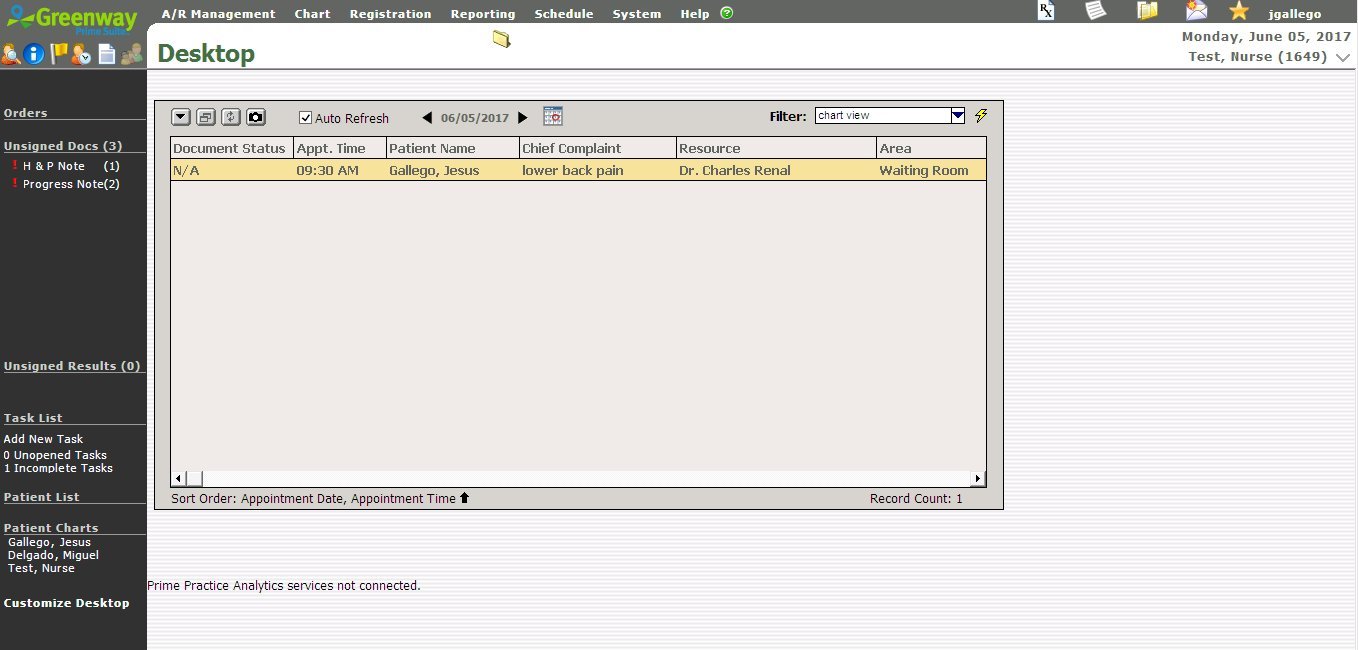Click the Customize Desktop link
Image resolution: width=1358 pixels, height=650 pixels.
(x=66, y=603)
